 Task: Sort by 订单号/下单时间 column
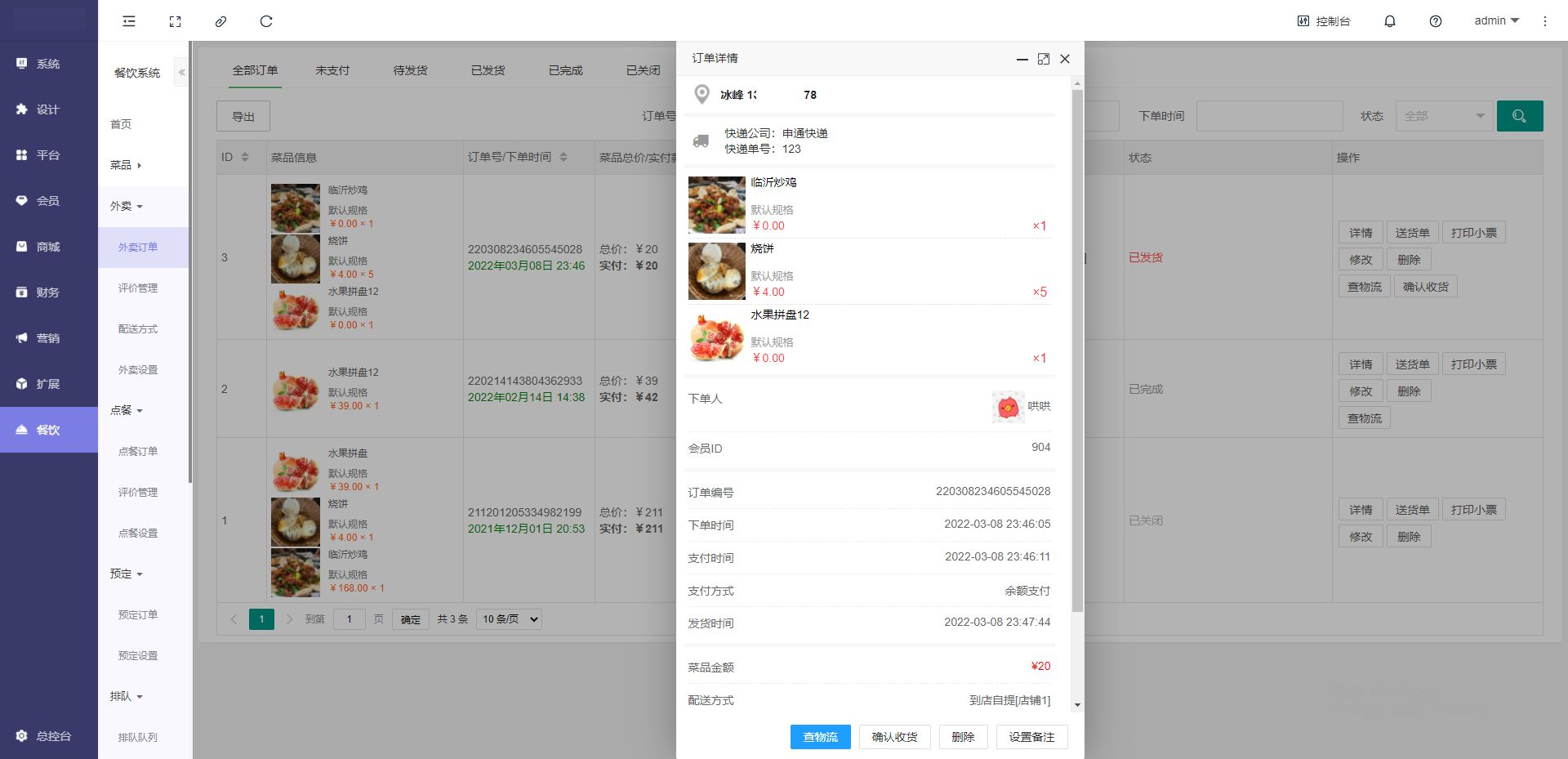tap(563, 157)
